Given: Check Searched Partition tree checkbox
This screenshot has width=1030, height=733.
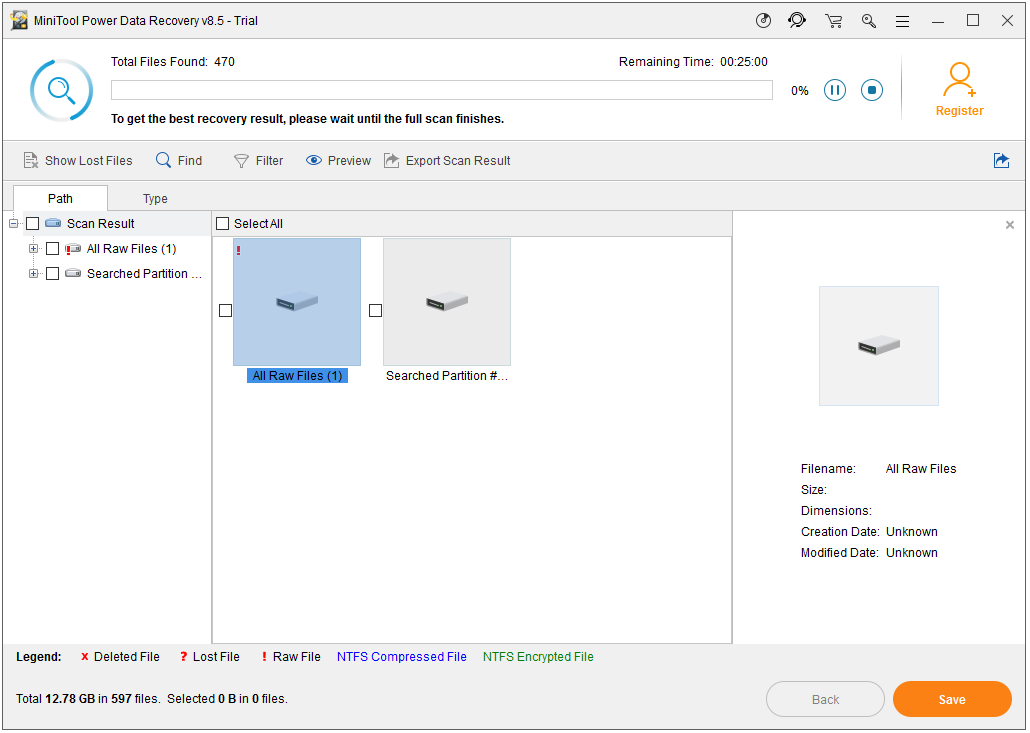Looking at the screenshot, I should pos(53,274).
